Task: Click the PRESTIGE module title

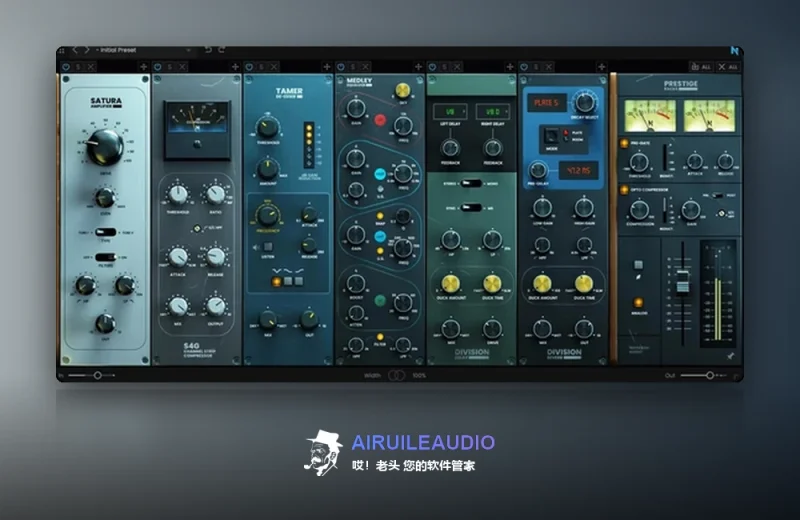Action: click(x=681, y=84)
